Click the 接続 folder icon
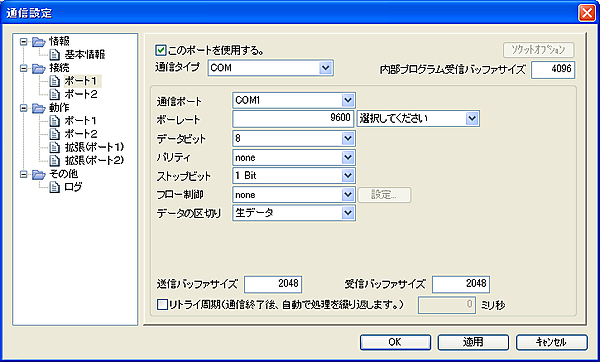This screenshot has width=600, height=362. pyautogui.click(x=39, y=68)
